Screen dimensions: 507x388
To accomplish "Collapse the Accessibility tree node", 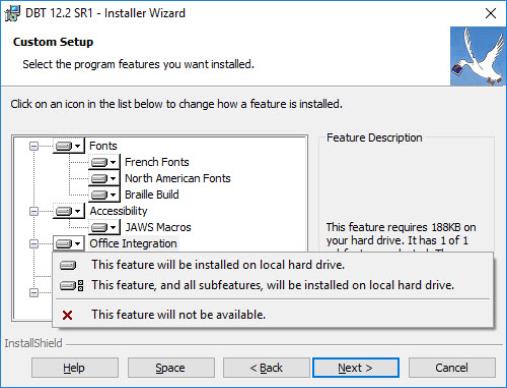I will point(34,211).
